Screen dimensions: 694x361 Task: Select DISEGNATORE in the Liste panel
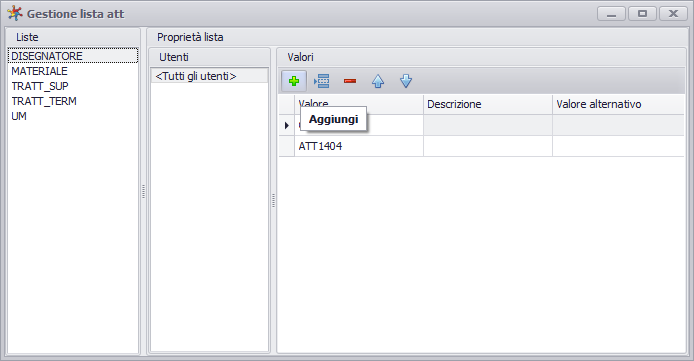pyautogui.click(x=73, y=56)
